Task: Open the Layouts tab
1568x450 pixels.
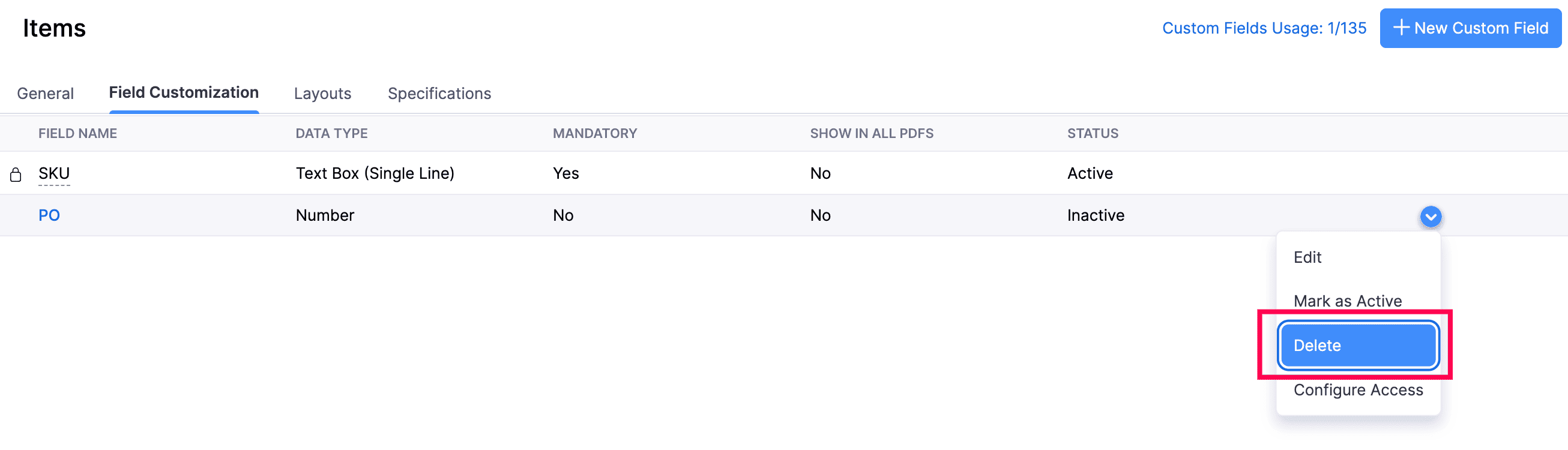Action: click(322, 94)
